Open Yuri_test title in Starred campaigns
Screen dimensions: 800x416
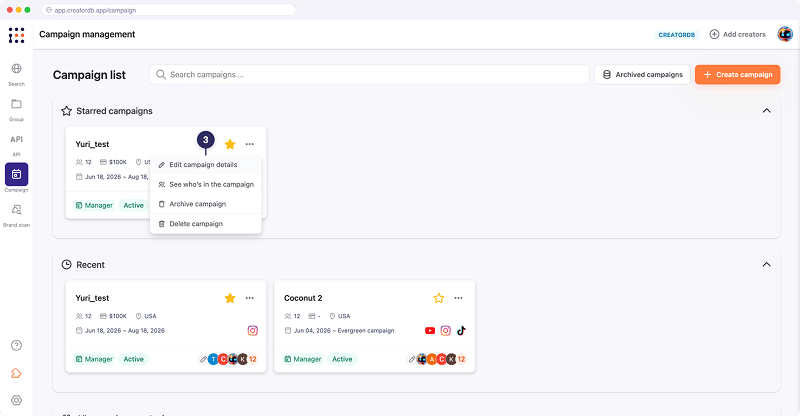(x=92, y=144)
